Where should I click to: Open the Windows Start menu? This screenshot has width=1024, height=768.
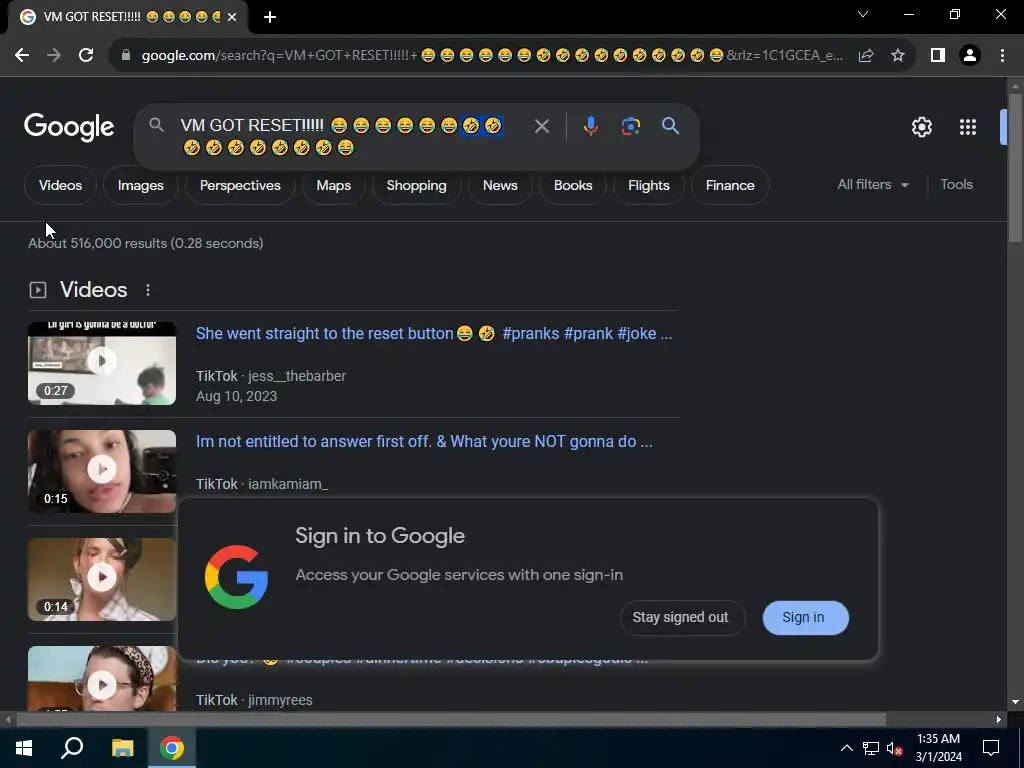click(24, 748)
